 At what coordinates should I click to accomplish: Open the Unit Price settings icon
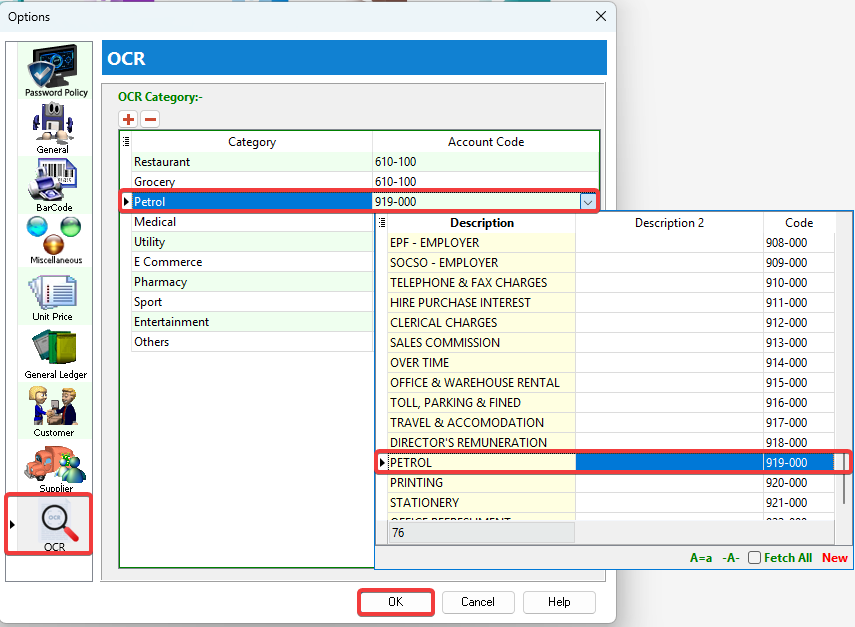pos(53,297)
